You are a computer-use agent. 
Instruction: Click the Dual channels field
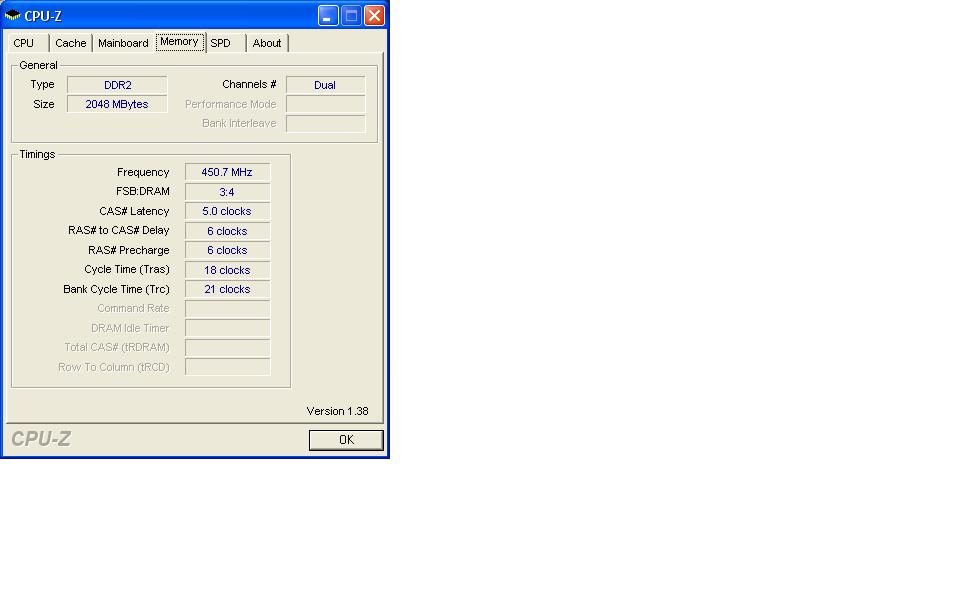(x=325, y=84)
